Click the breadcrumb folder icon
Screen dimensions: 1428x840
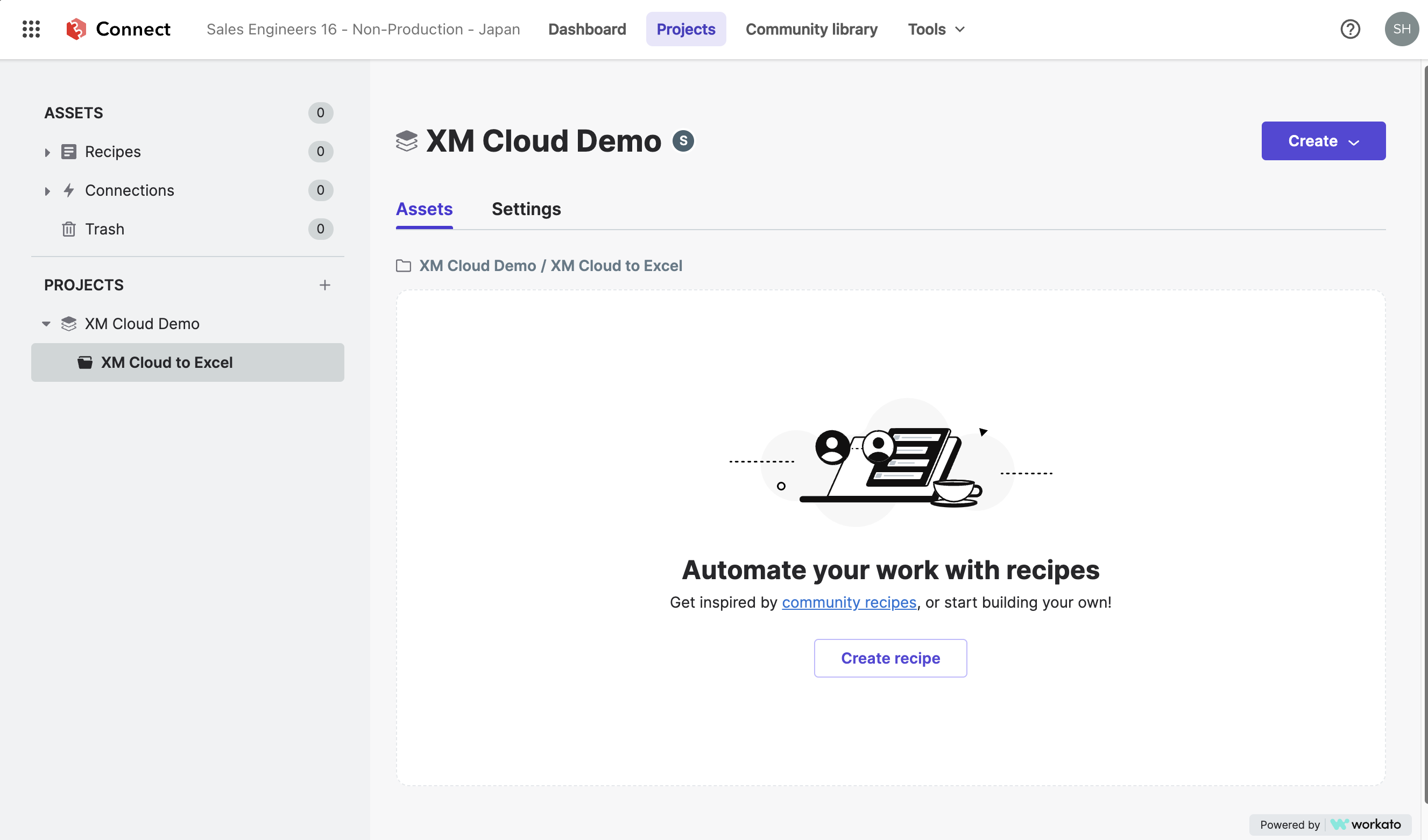pyautogui.click(x=404, y=266)
